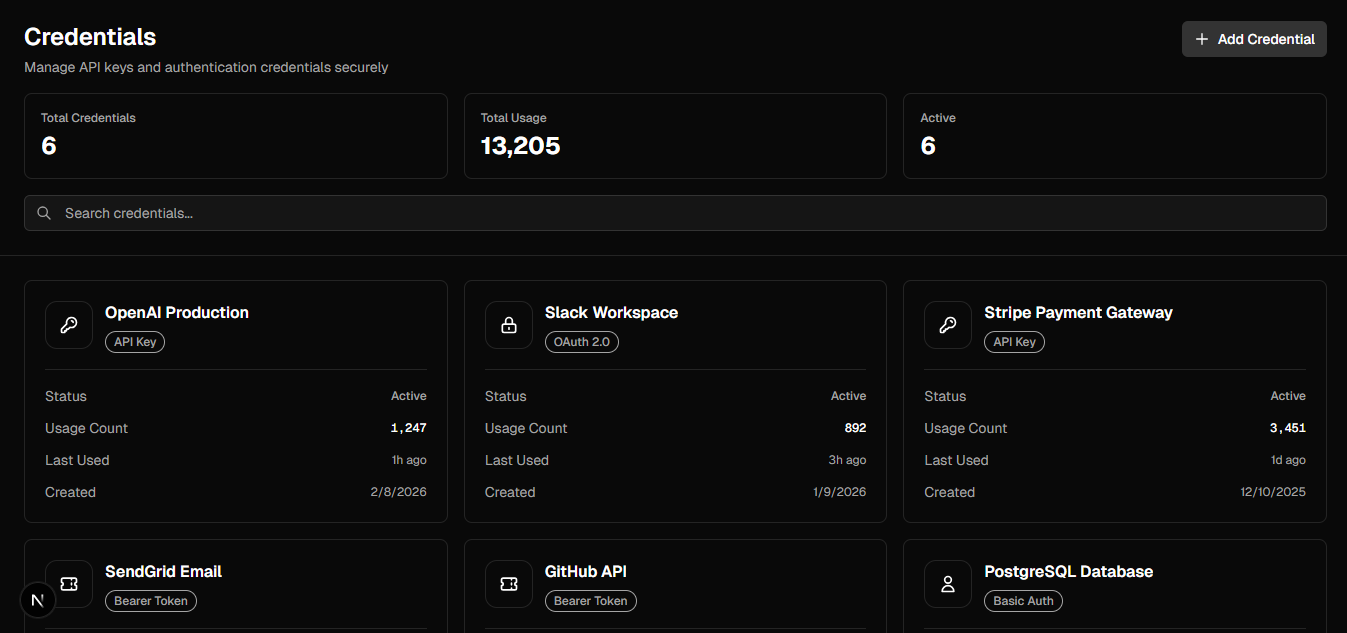Click the usage count 892
Viewport: 1347px width, 633px height.
[x=855, y=428]
